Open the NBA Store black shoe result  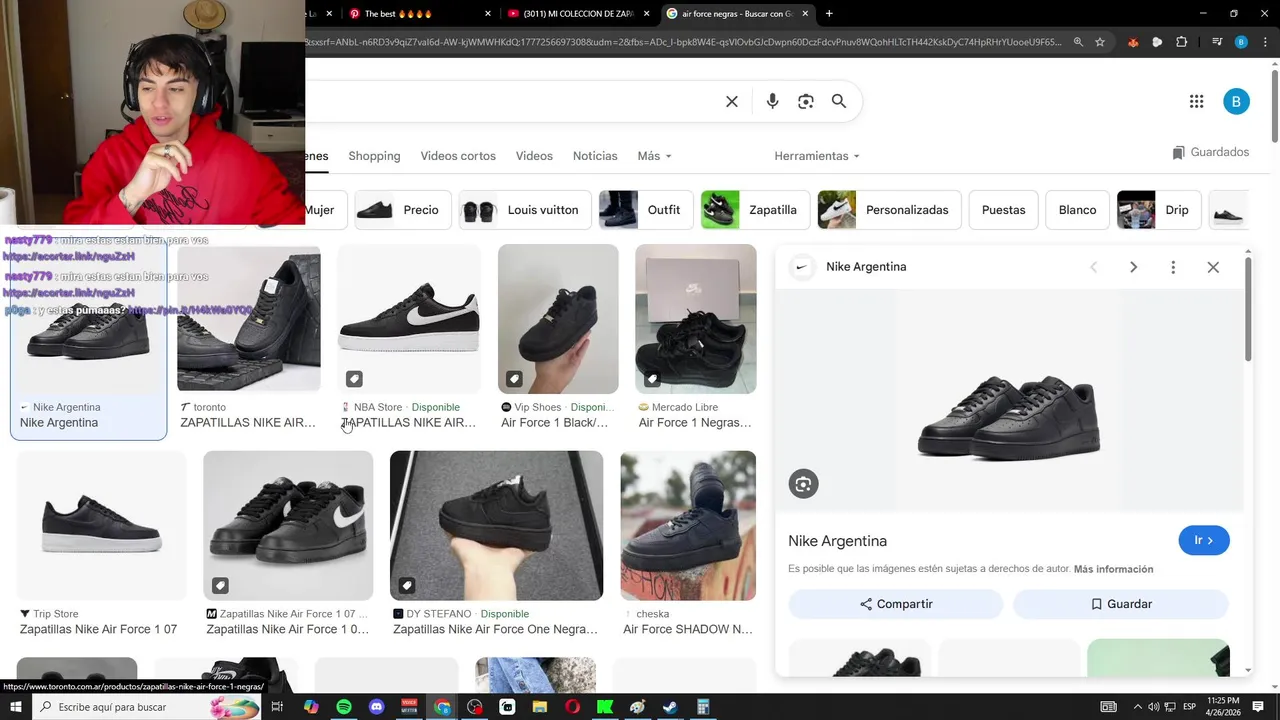(x=409, y=338)
